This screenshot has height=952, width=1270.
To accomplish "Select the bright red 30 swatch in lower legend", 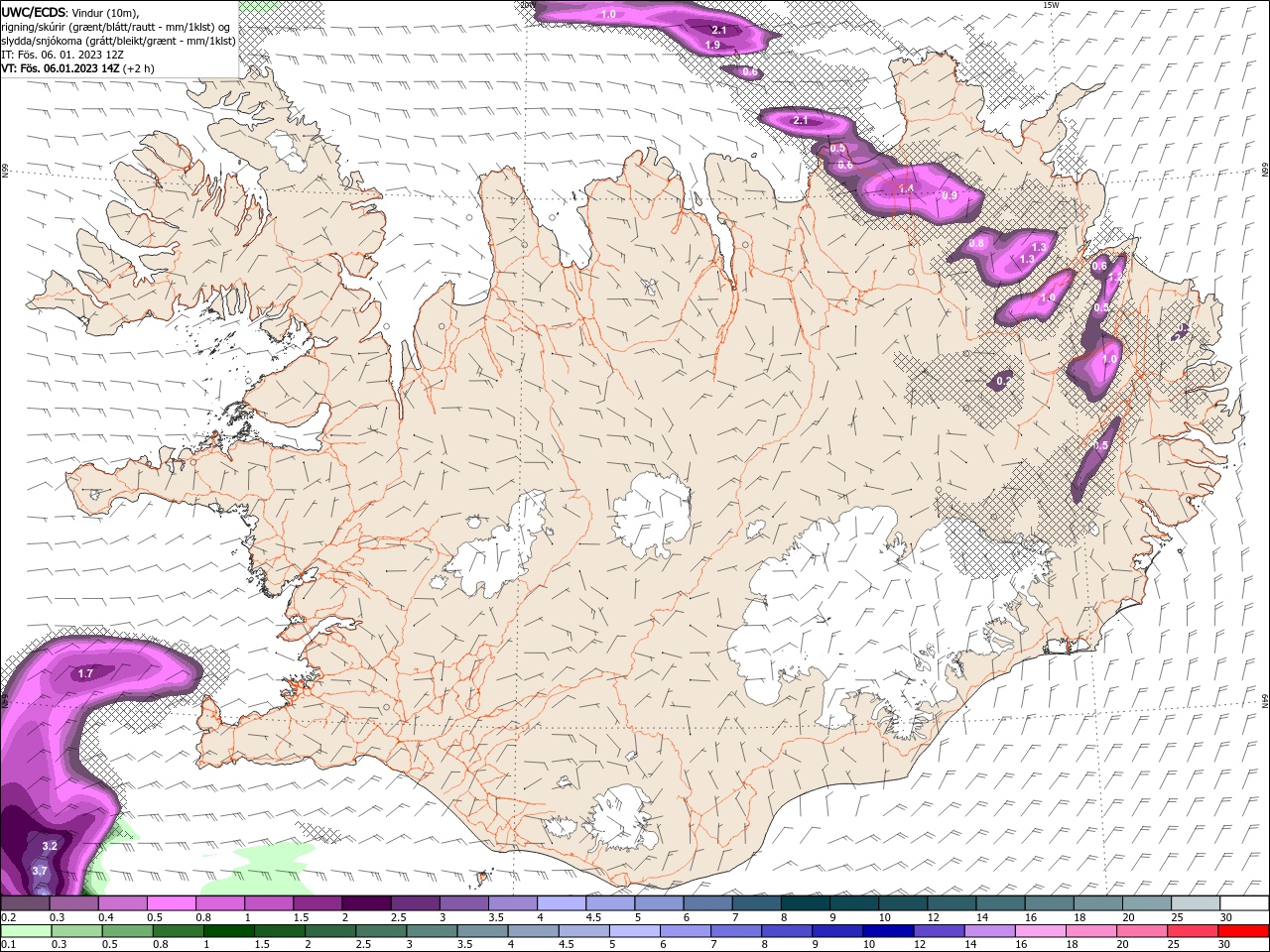I will (x=1243, y=931).
